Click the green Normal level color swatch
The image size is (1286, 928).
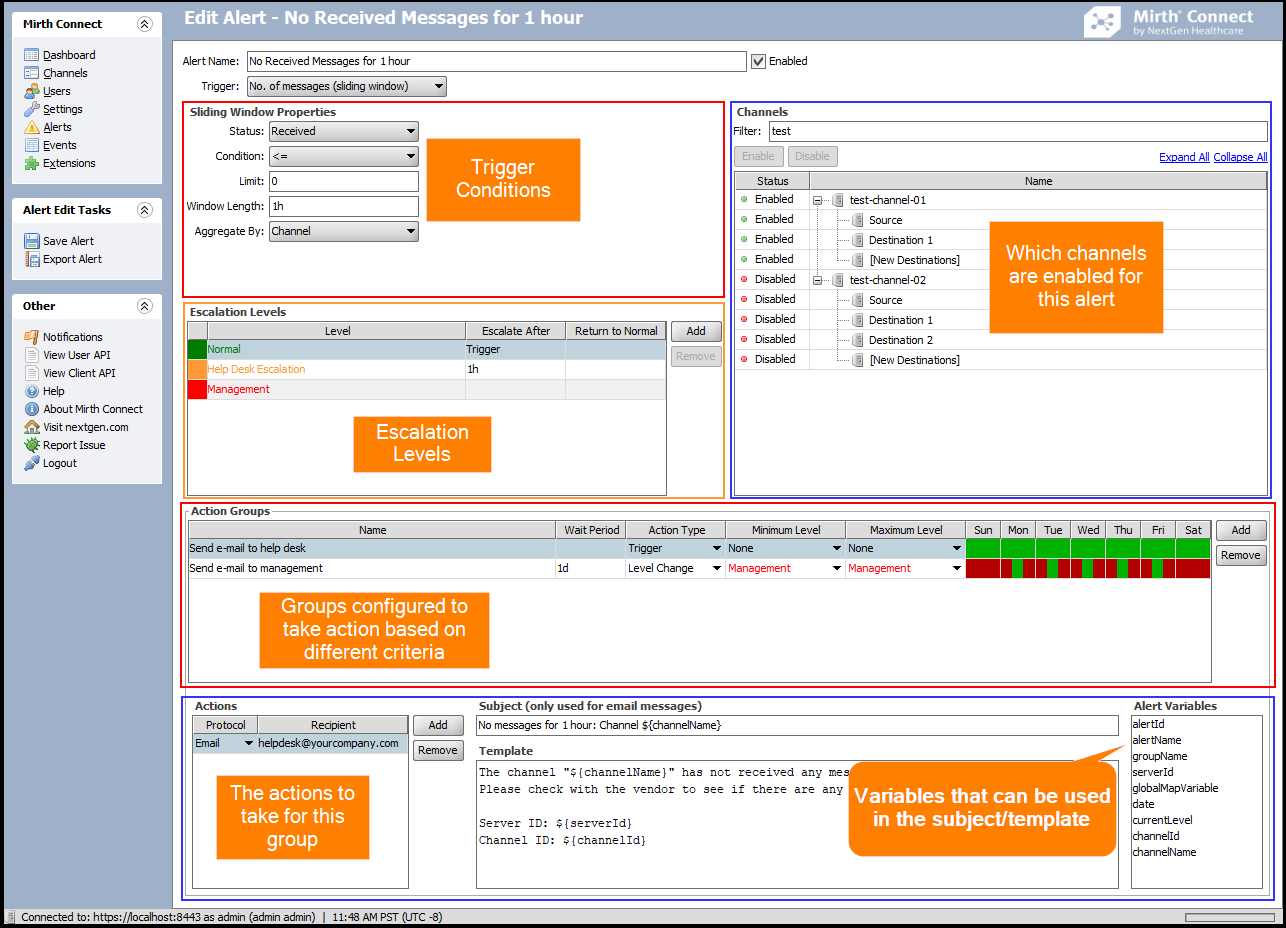(x=197, y=350)
